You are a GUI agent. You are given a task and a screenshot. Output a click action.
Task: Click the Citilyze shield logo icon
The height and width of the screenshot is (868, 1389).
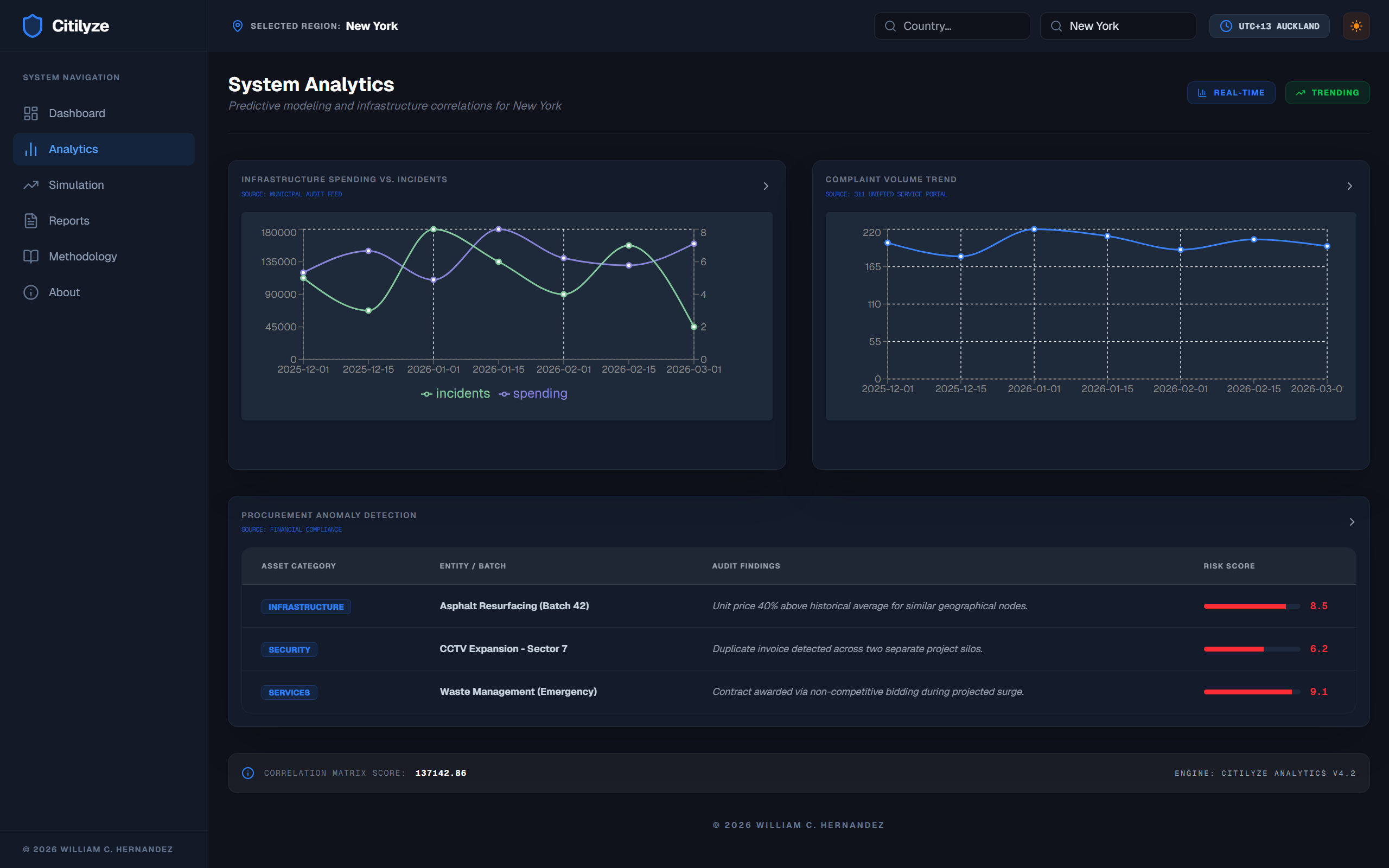32,26
